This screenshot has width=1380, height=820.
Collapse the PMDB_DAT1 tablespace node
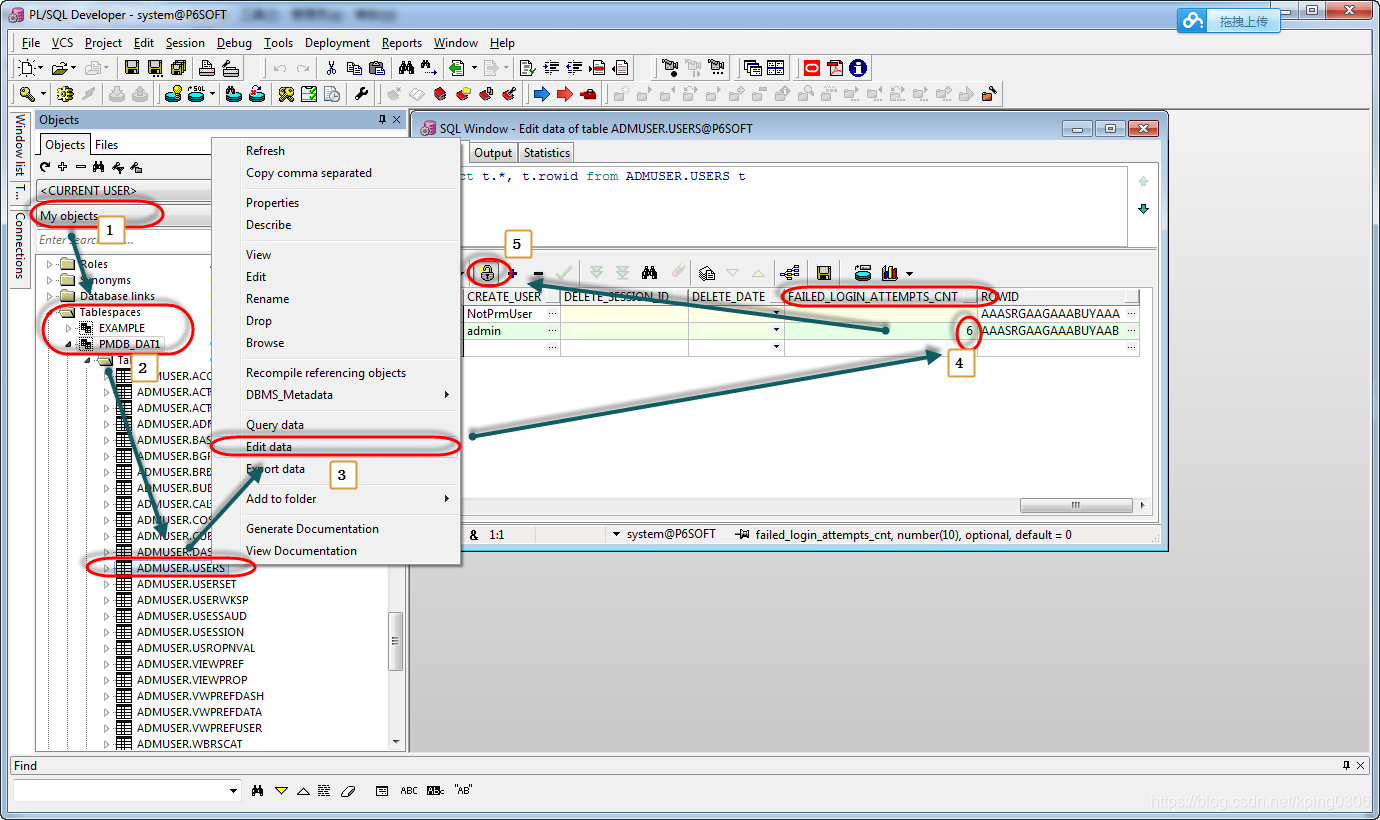[68, 344]
